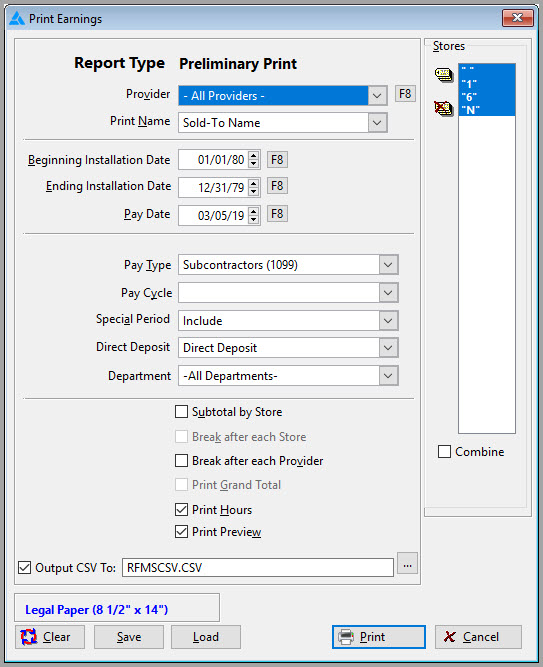
Task: Click F8 next to Beginning Installation Date
Action: [x=277, y=160]
